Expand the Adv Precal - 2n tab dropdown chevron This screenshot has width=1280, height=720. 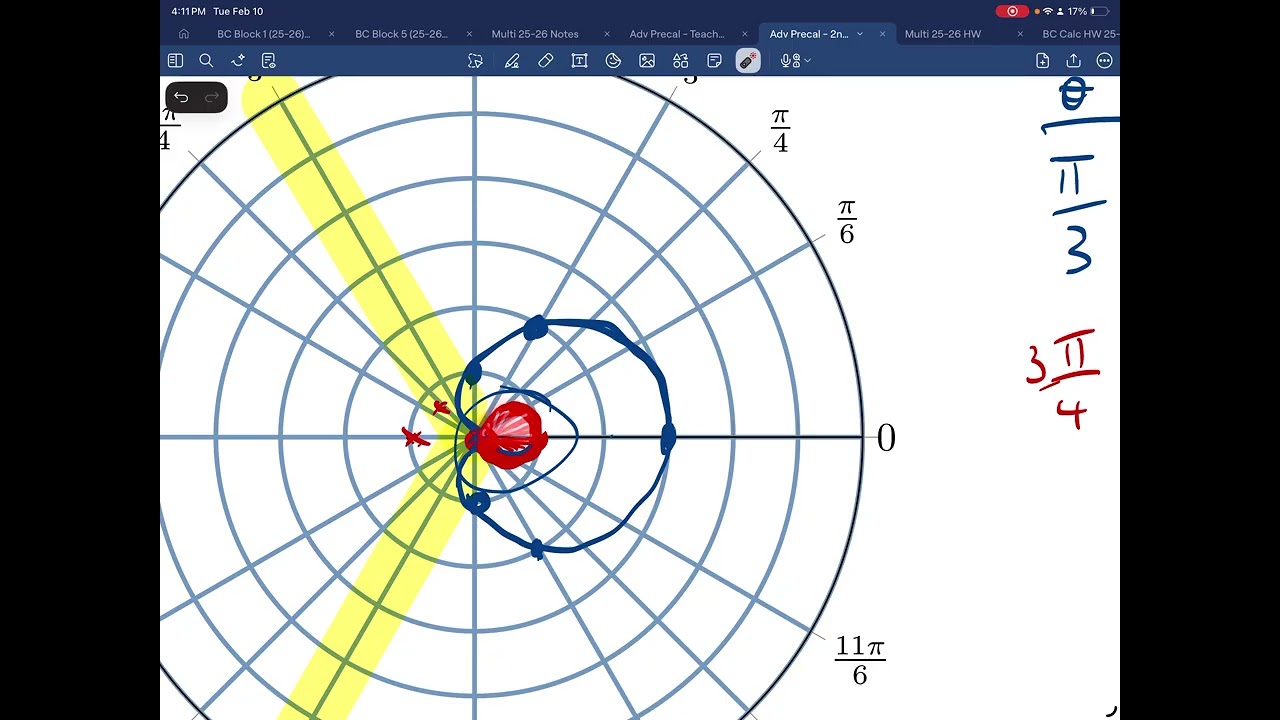point(859,34)
